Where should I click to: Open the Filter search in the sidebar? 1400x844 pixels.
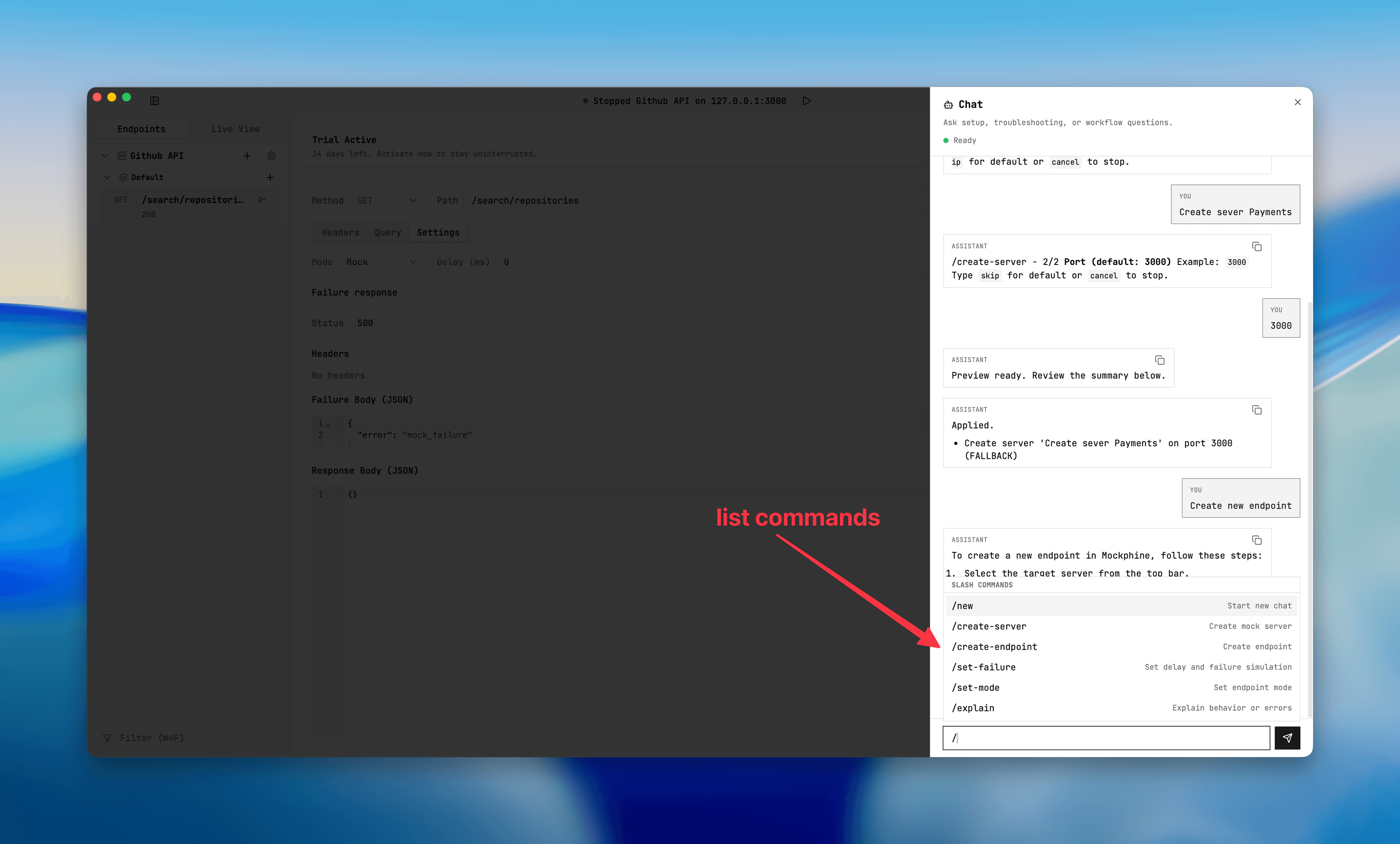(x=143, y=738)
